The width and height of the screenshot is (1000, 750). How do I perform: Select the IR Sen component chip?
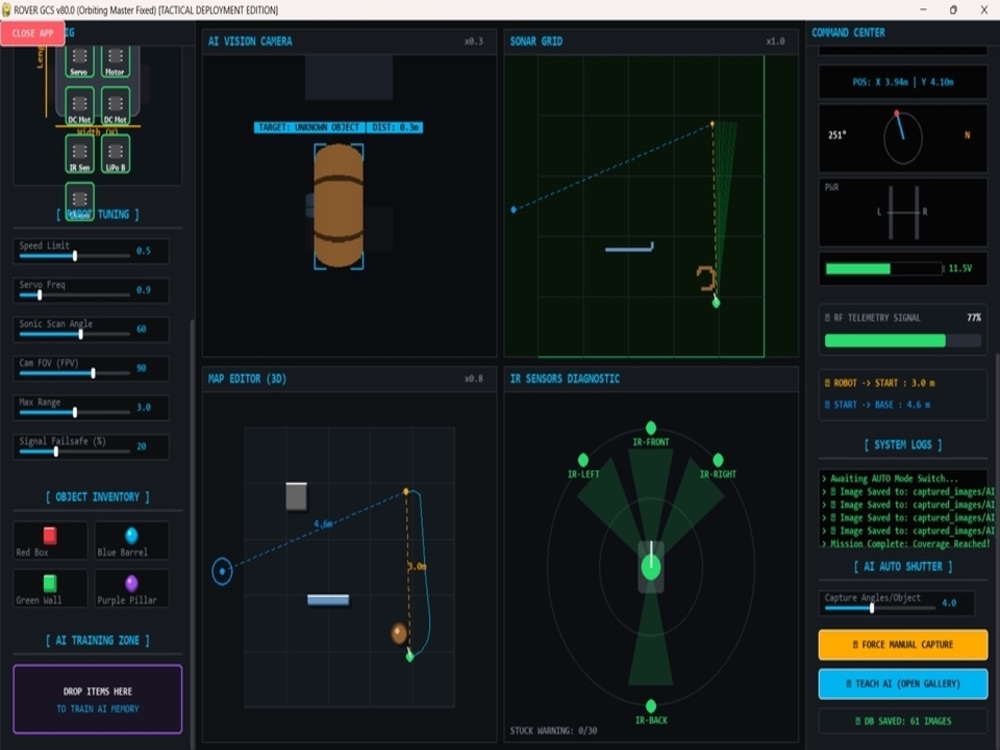coord(80,154)
